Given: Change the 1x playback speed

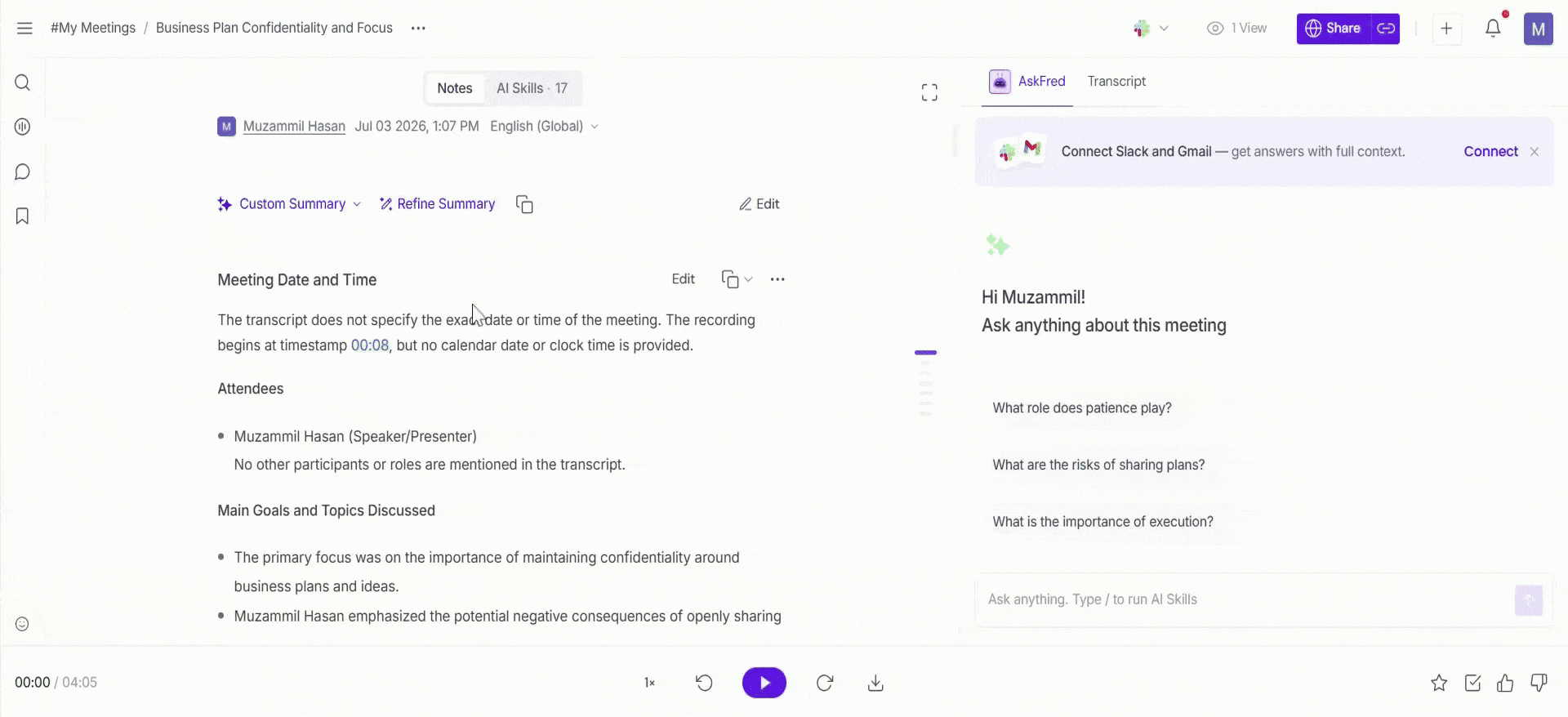Looking at the screenshot, I should 649,683.
